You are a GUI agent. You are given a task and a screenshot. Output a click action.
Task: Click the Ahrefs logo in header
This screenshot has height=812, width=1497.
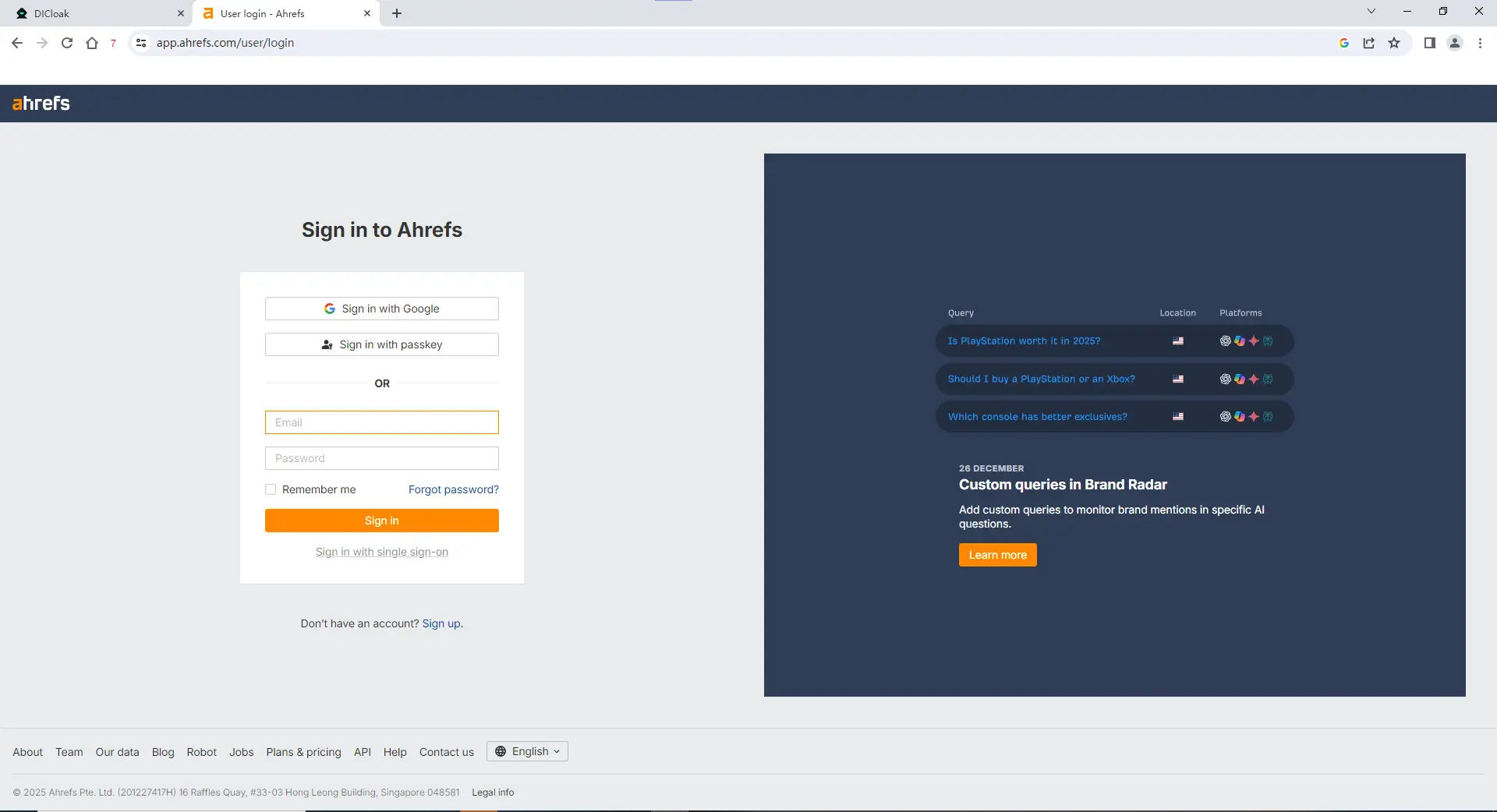[x=41, y=104]
